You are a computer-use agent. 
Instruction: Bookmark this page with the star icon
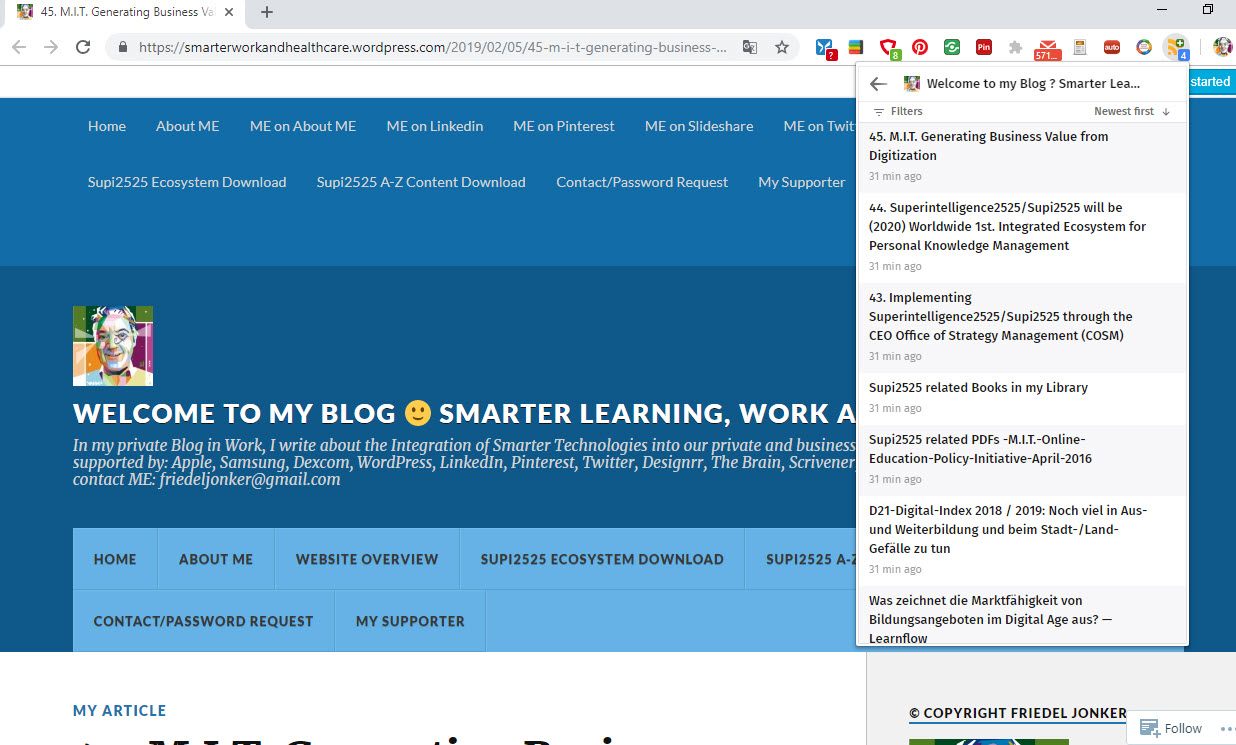[781, 47]
